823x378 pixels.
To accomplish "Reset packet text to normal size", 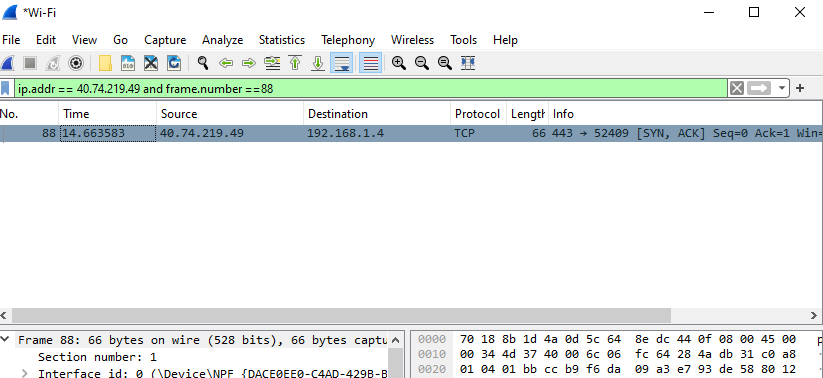I will pos(445,64).
